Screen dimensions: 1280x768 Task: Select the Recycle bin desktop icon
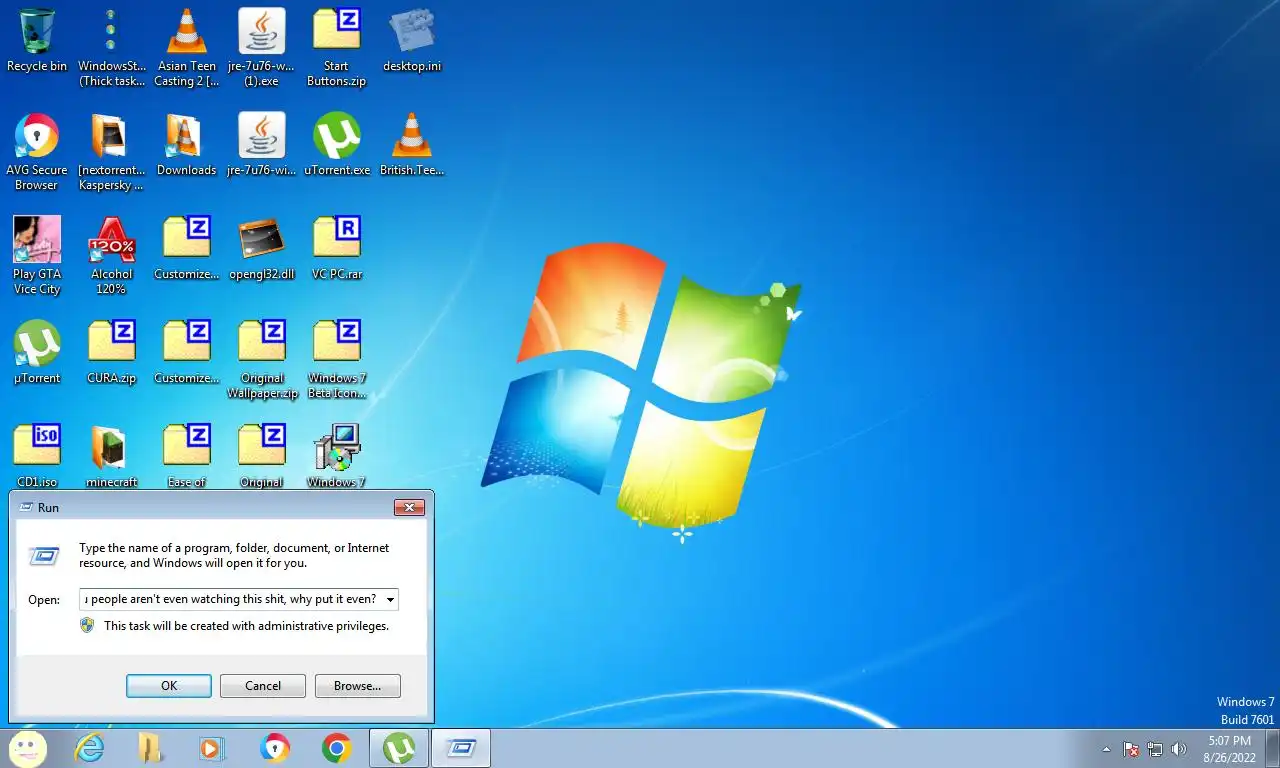[x=37, y=40]
